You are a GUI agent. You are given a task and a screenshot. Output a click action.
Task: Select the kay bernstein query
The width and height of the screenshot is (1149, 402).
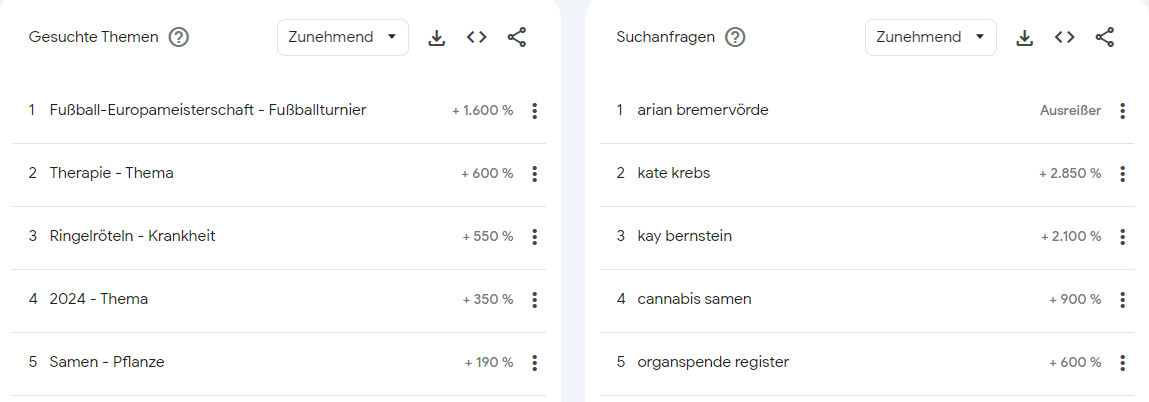coord(684,237)
